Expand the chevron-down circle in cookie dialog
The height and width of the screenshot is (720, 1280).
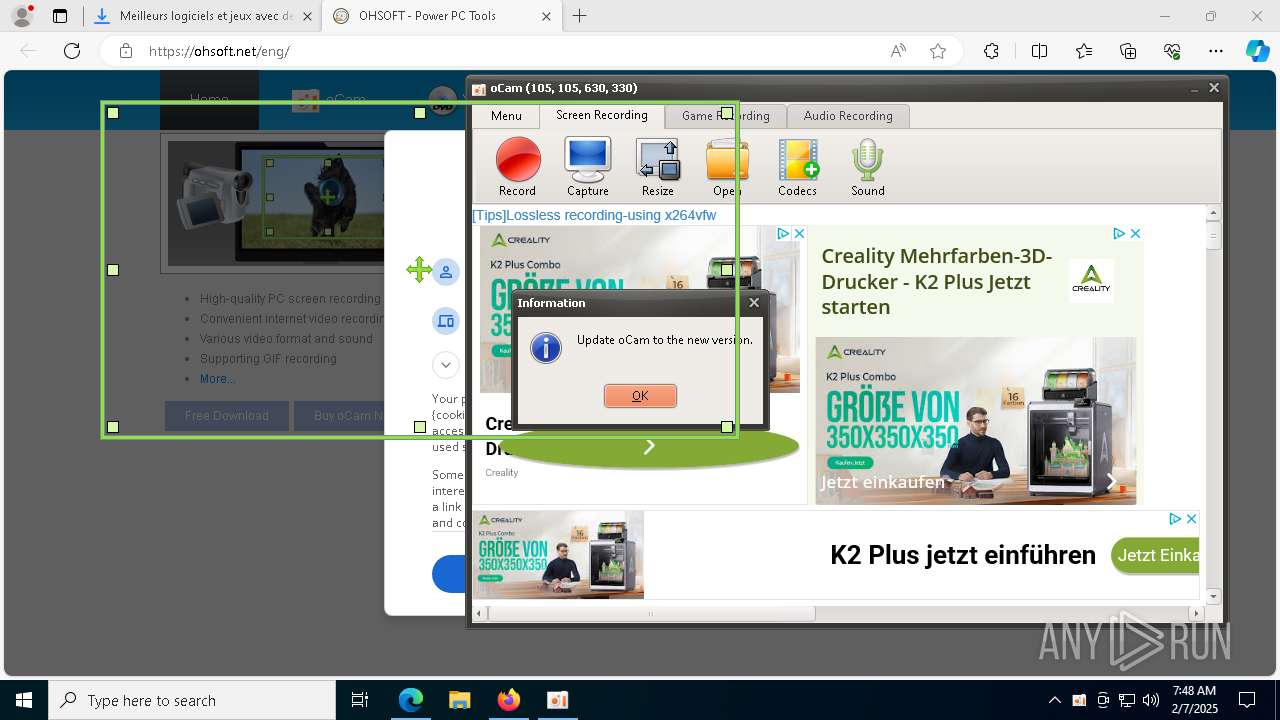(x=446, y=365)
